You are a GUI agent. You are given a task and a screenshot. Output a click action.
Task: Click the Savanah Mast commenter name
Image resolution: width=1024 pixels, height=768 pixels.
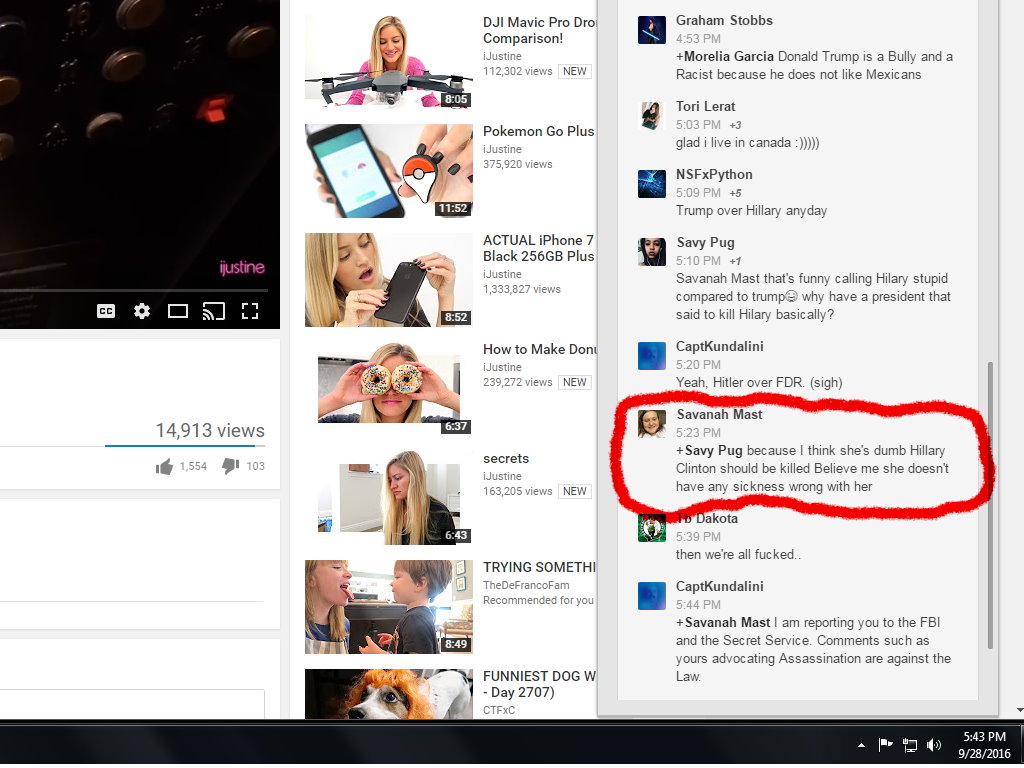pyautogui.click(x=719, y=414)
